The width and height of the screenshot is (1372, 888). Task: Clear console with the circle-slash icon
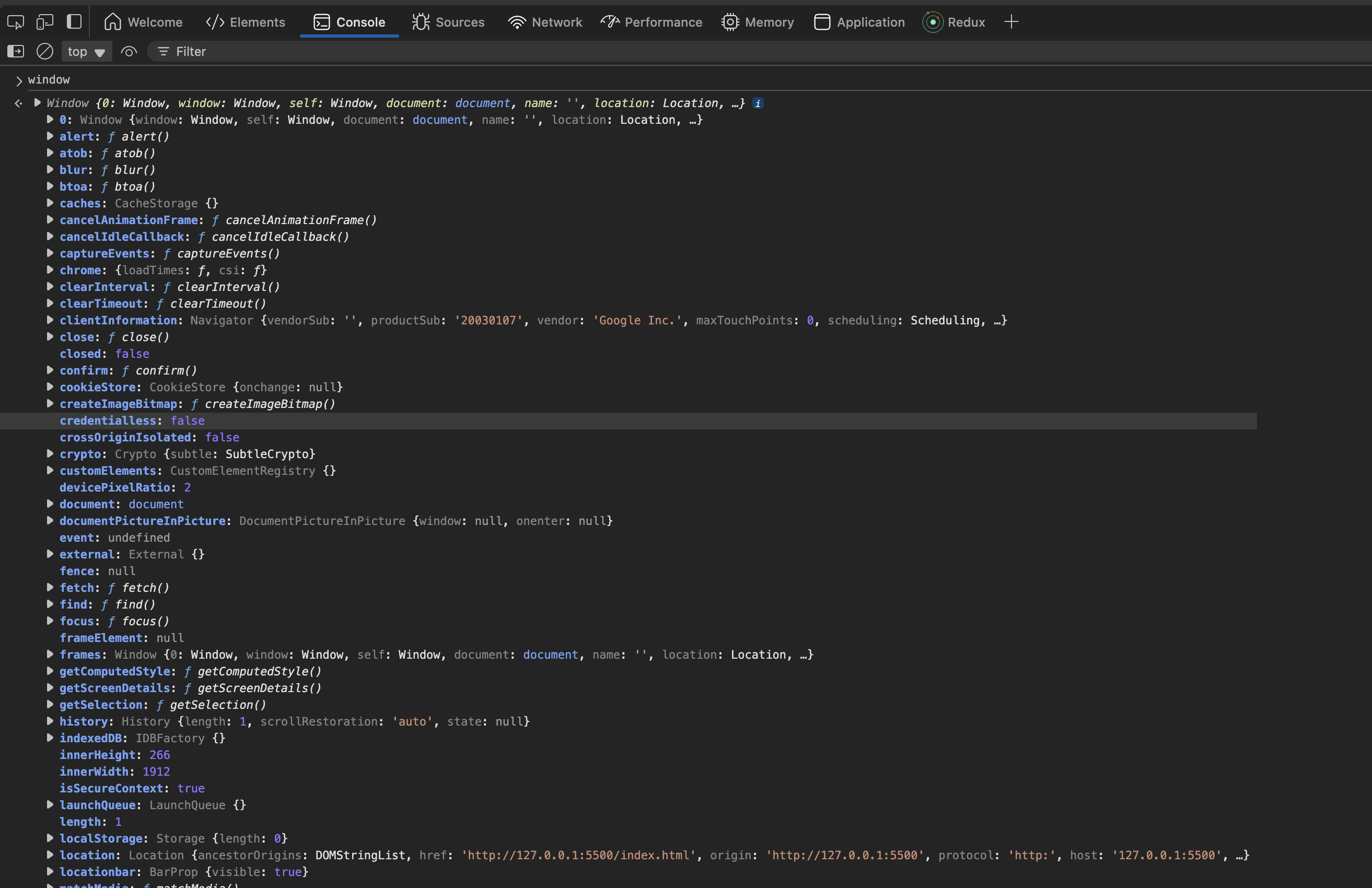click(45, 51)
